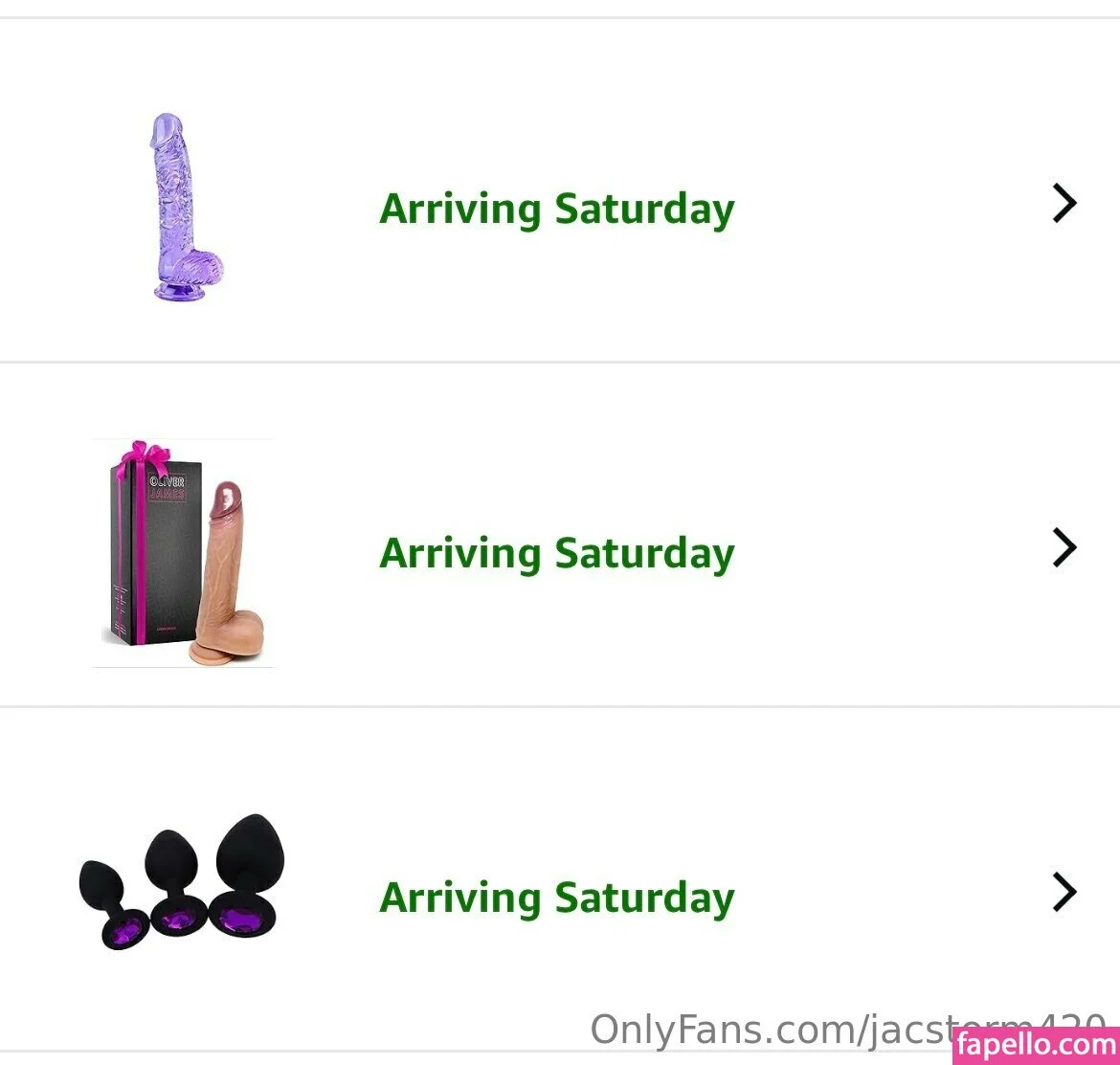The height and width of the screenshot is (1065, 1120).
Task: Click the third order's Arriving Saturday label
Action: [x=556, y=898]
